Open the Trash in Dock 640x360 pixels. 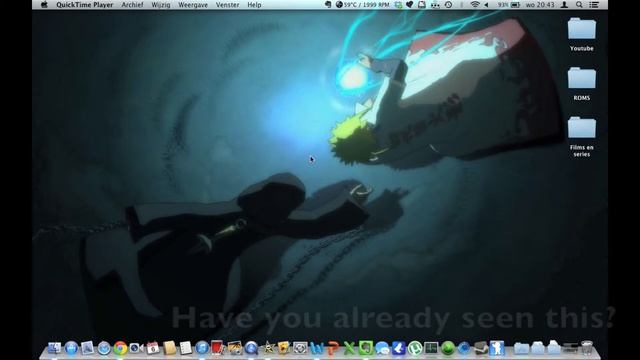pyautogui.click(x=587, y=348)
